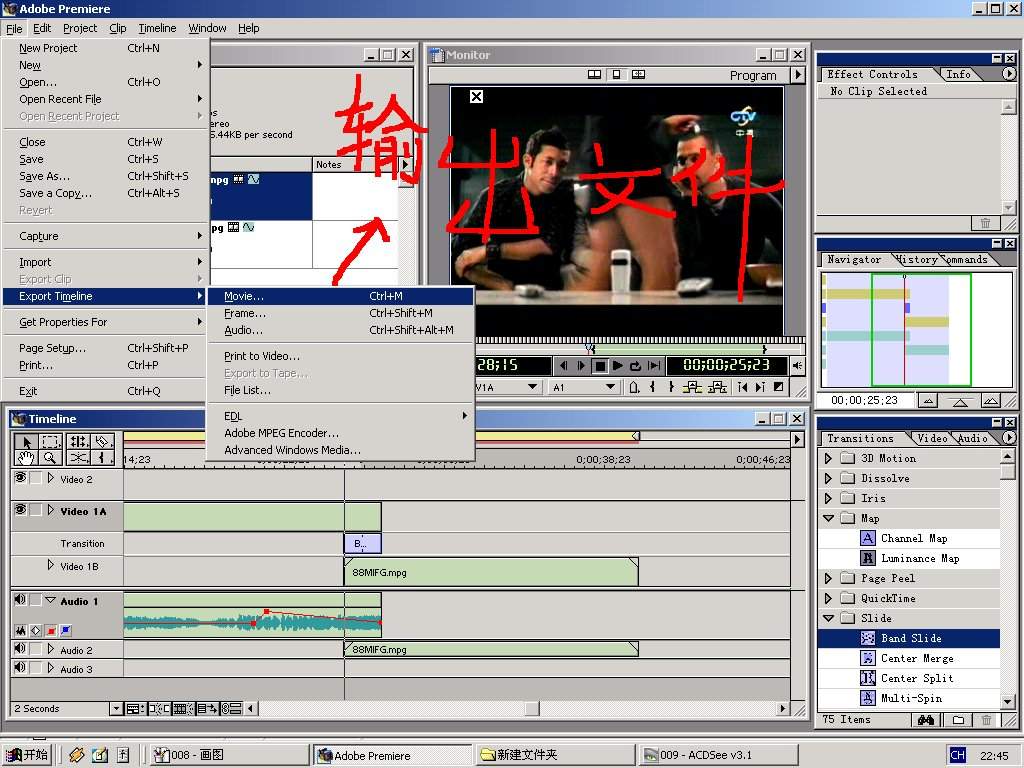Viewport: 1024px width, 768px height.
Task: Select the arrow Selection tool in Timeline
Action: (x=27, y=441)
